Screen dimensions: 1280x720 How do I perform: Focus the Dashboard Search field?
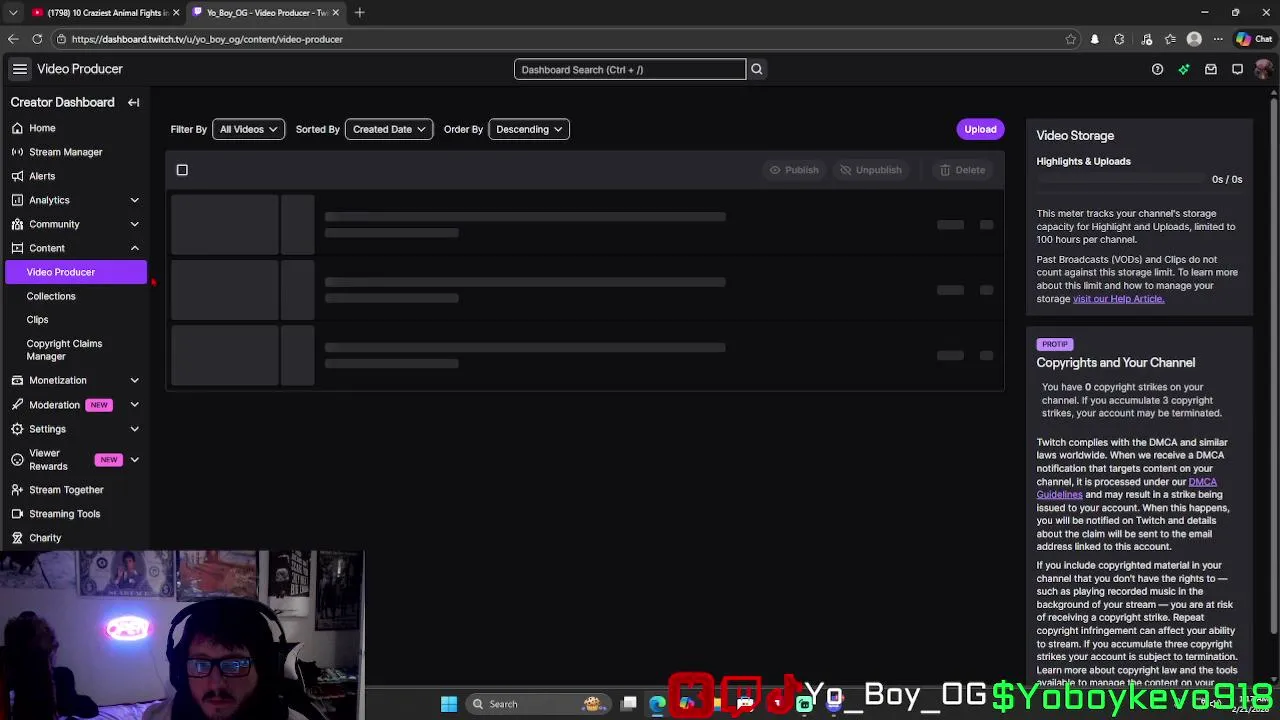click(x=630, y=69)
